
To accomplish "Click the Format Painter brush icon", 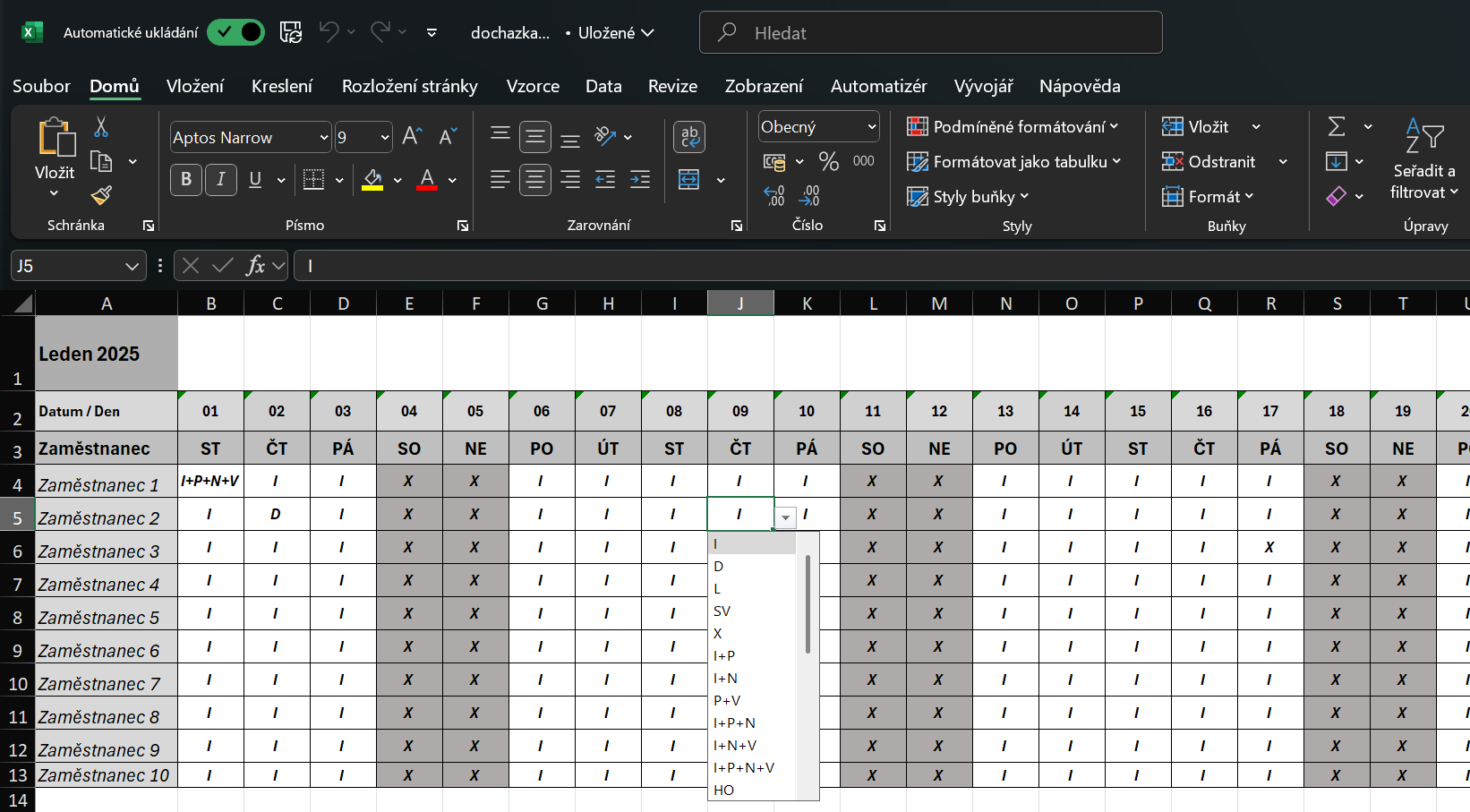I will tap(101, 195).
